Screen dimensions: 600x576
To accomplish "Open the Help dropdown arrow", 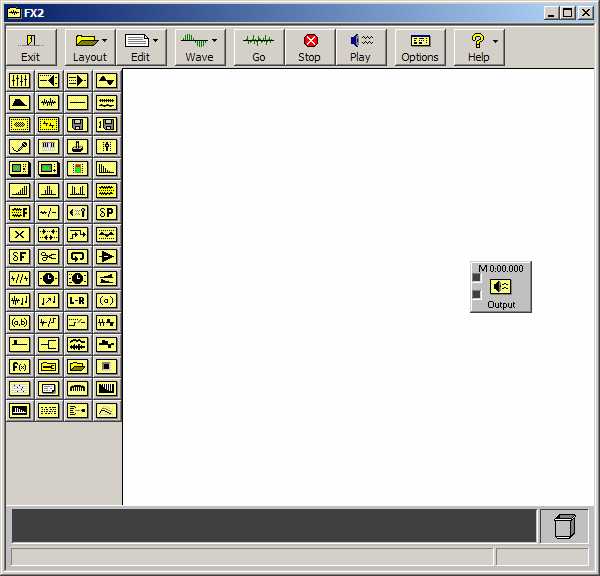I will [x=495, y=41].
